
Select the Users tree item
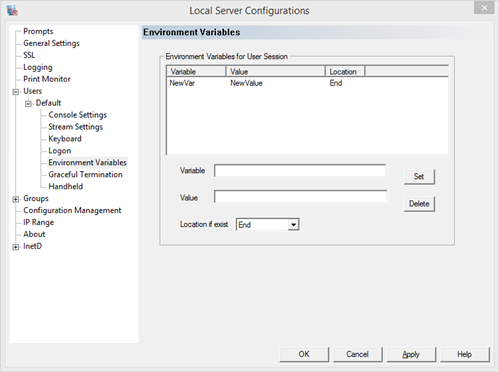click(x=32, y=91)
